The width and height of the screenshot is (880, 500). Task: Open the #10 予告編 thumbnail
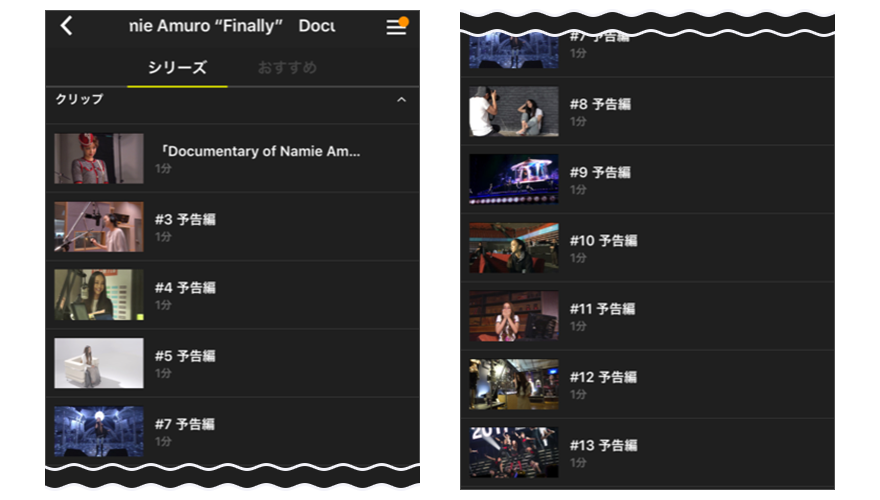514,247
